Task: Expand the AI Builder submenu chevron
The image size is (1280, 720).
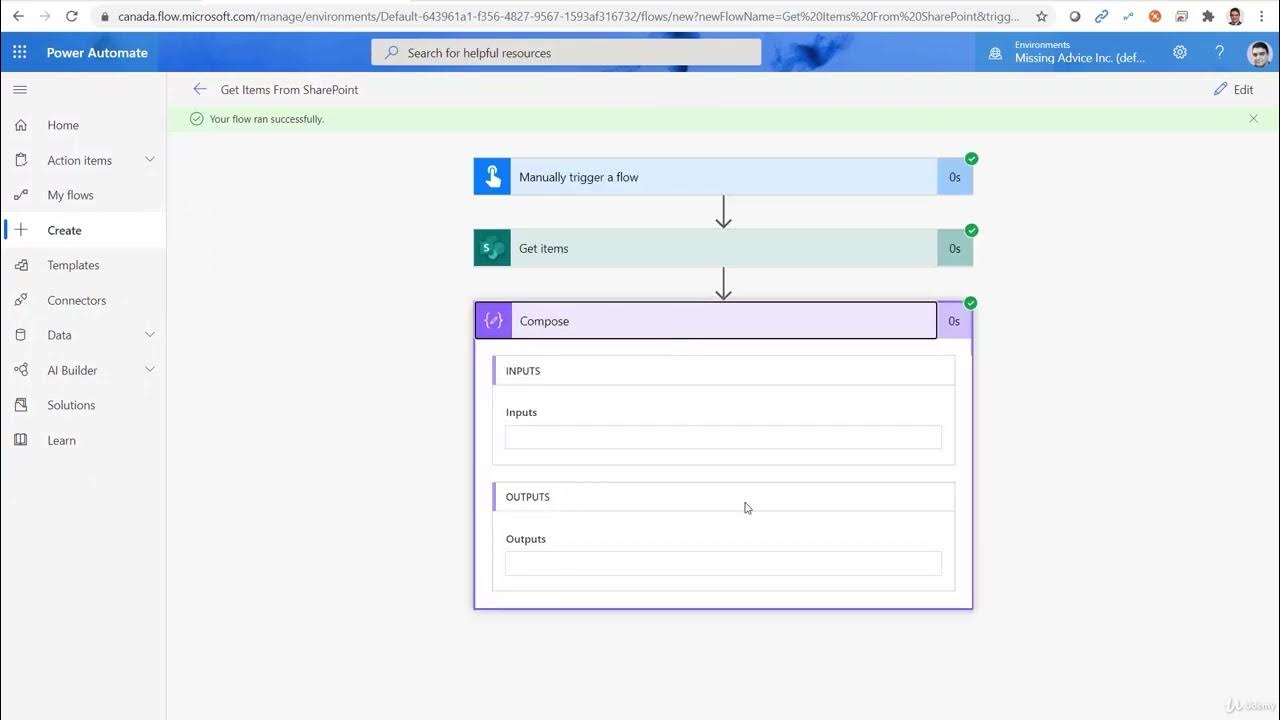Action: pos(150,370)
